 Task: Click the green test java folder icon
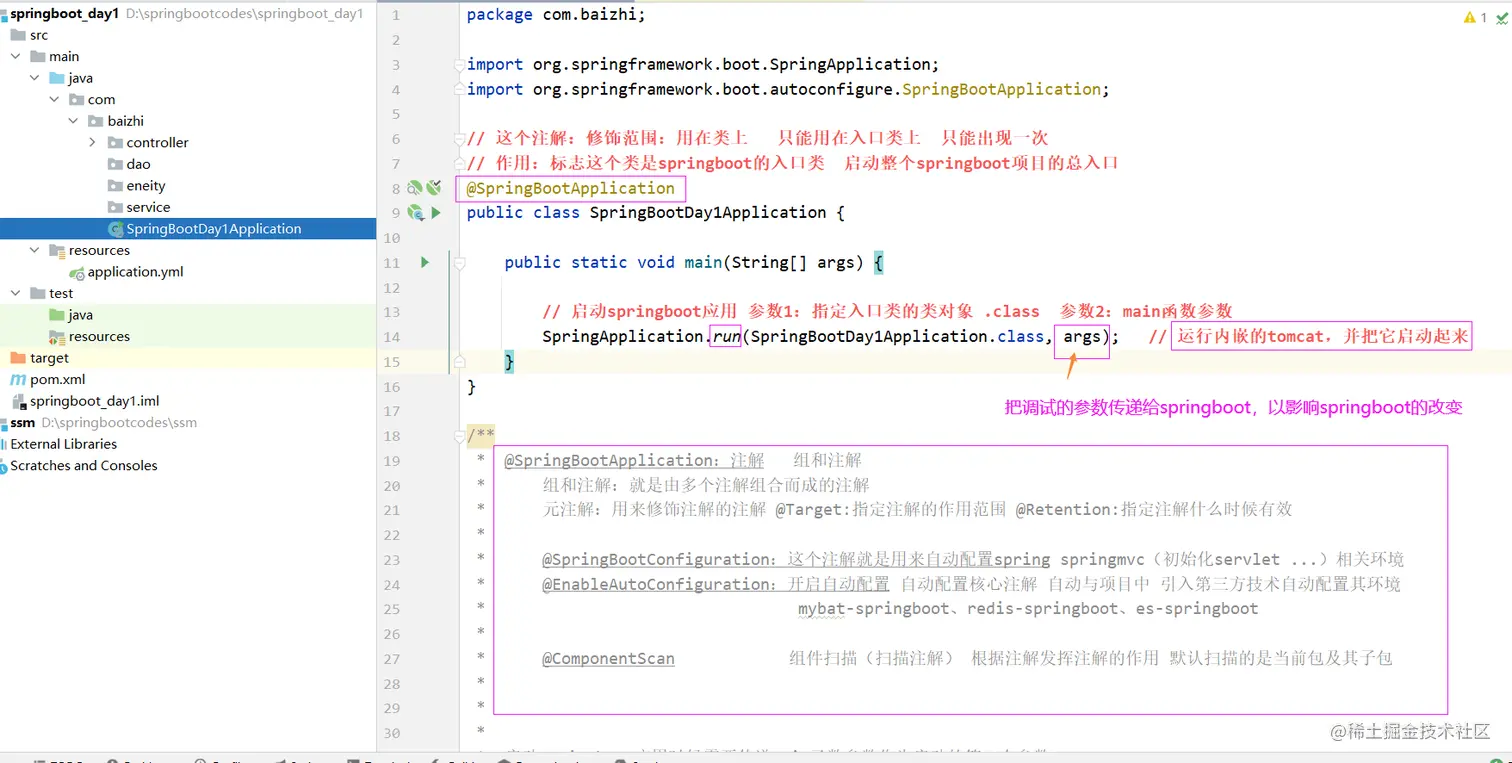(x=57, y=315)
